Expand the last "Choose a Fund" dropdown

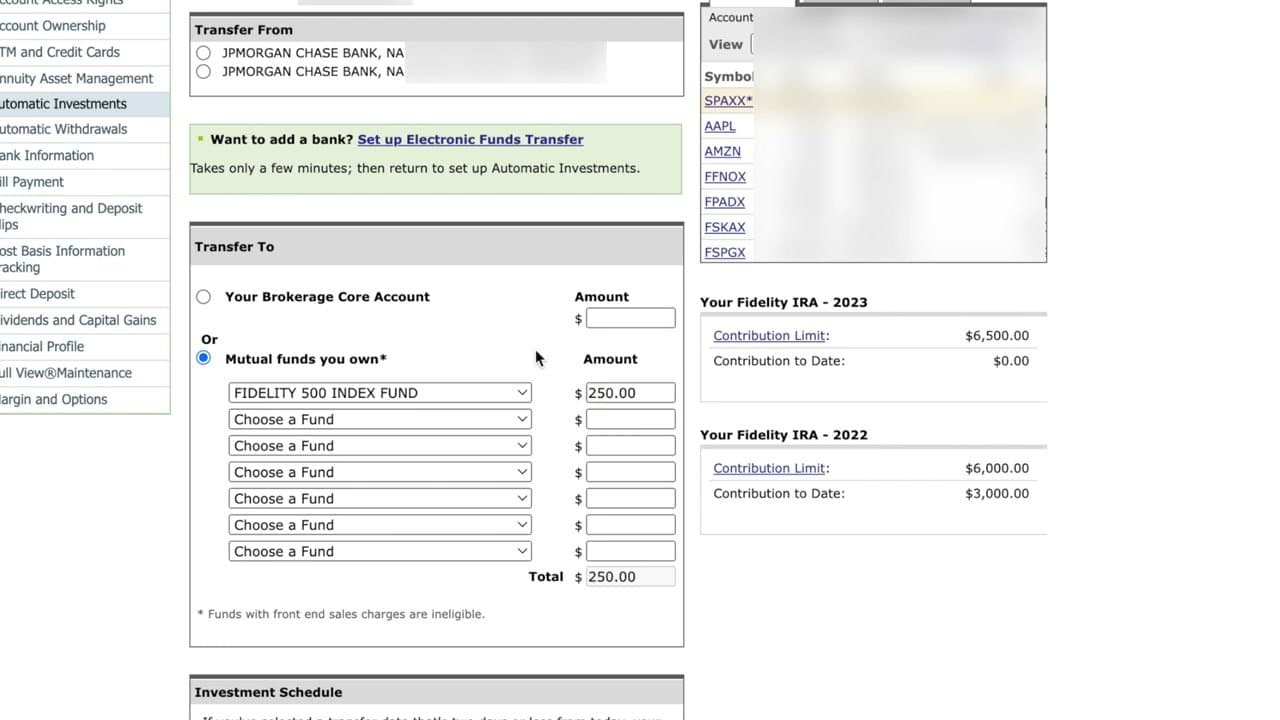pos(380,551)
